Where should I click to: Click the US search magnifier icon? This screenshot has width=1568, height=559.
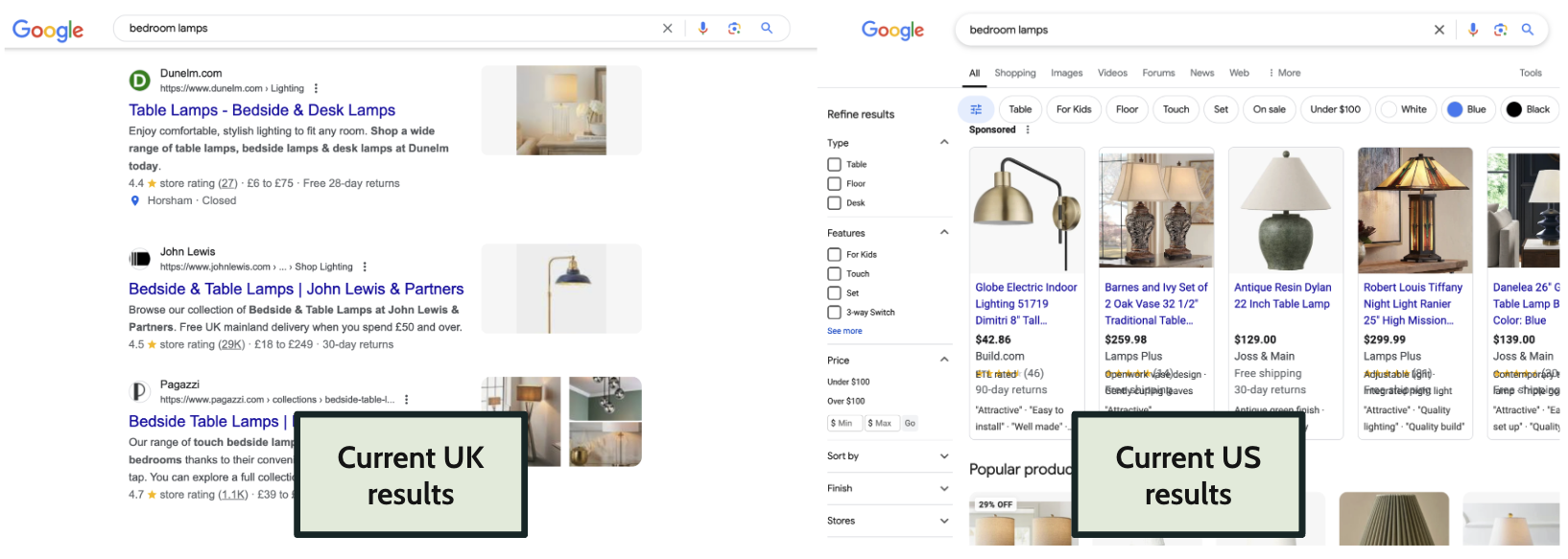coord(1528,30)
